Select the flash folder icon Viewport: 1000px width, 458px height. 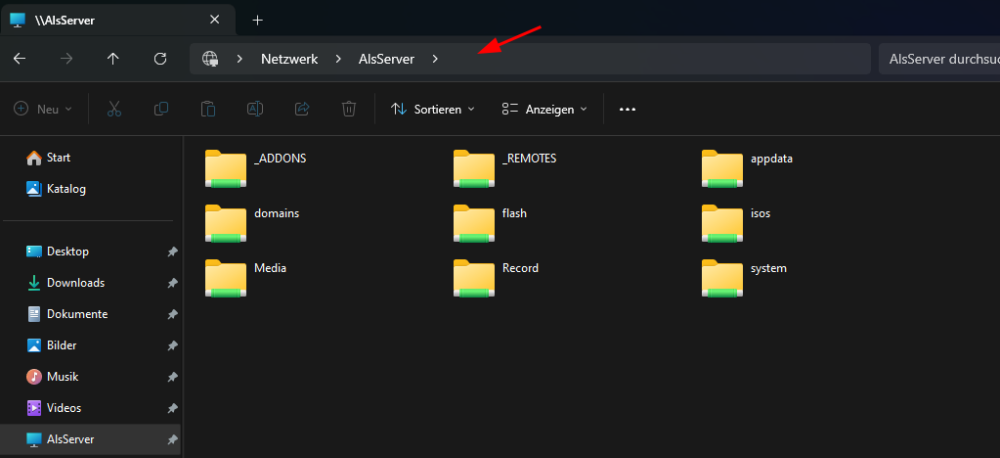(x=474, y=223)
